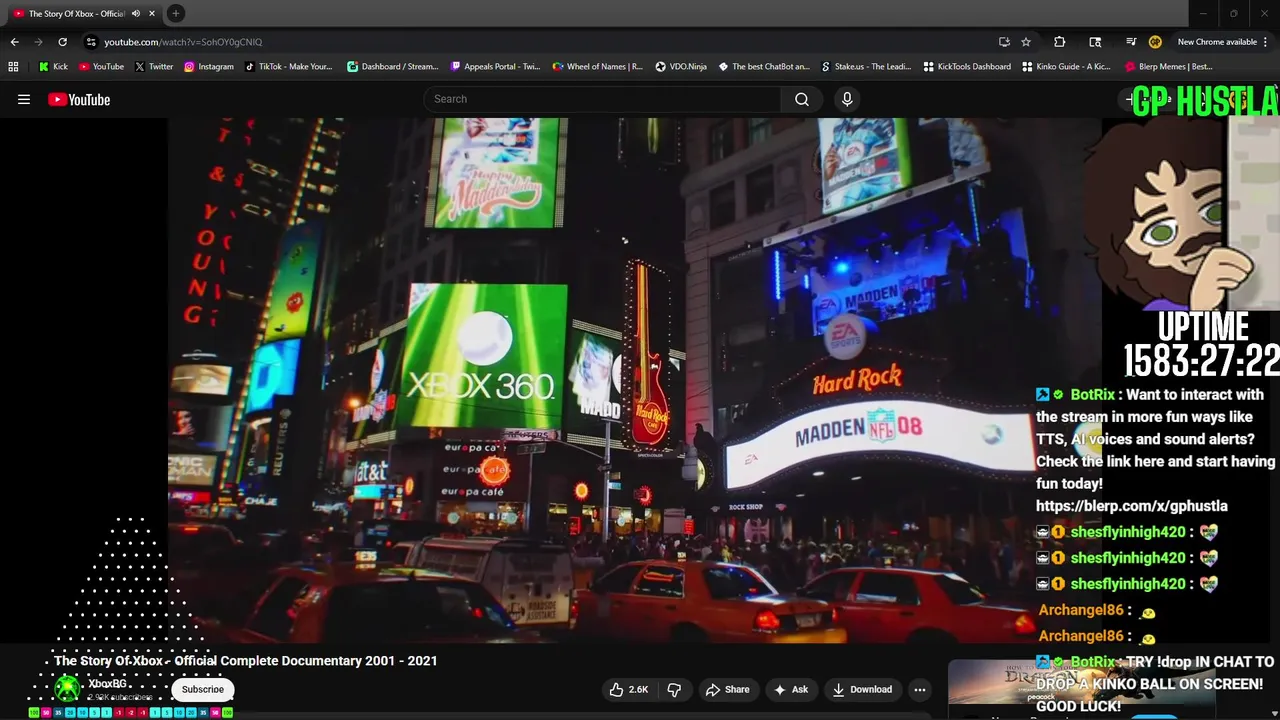Image resolution: width=1280 pixels, height=720 pixels.
Task: Open Blerp Memes bookmark
Action: pos(1169,67)
